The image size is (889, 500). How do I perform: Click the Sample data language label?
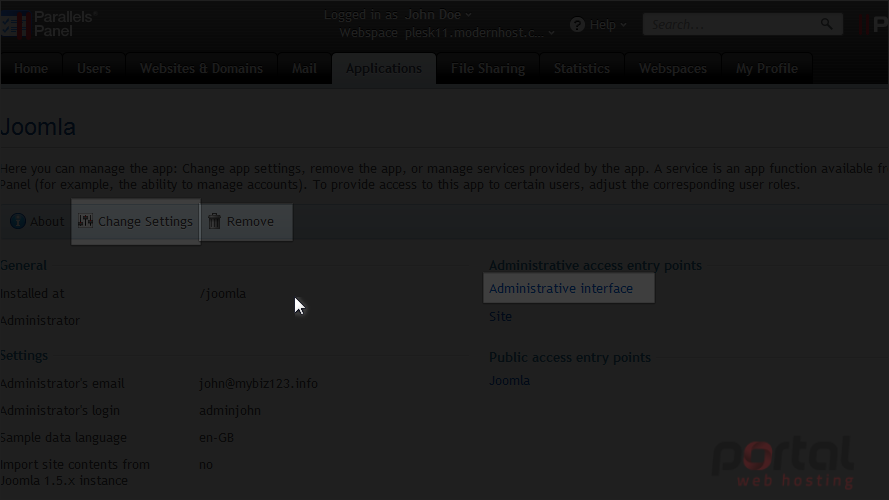[63, 438]
